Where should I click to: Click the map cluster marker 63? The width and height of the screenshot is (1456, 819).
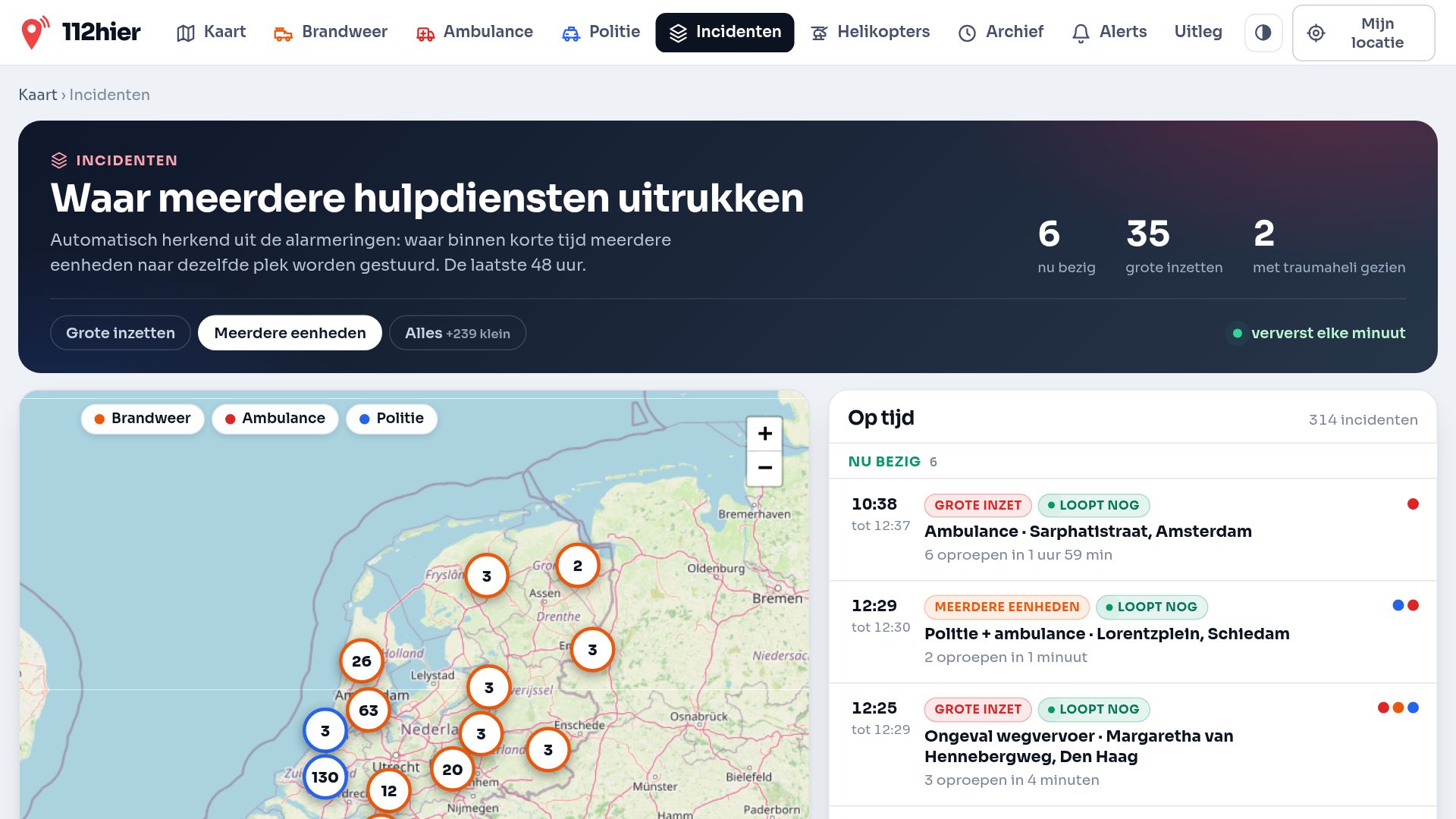369,710
